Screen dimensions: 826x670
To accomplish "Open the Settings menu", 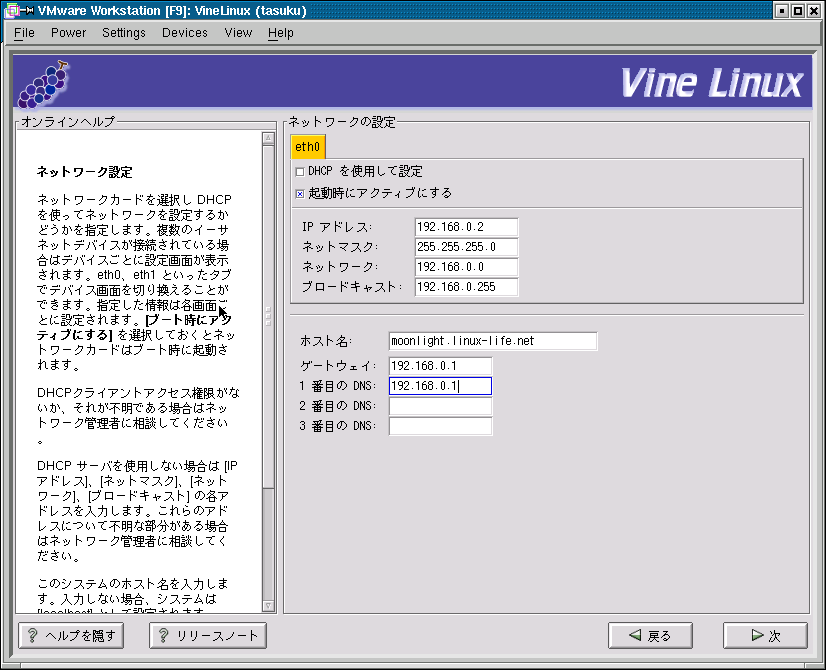I will [x=123, y=33].
